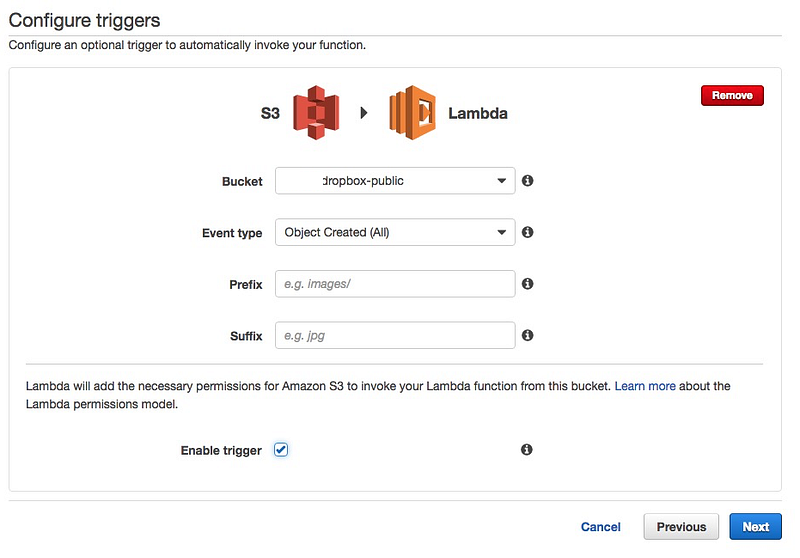The height and width of the screenshot is (558, 800).
Task: Open the info icon next to Bucket
Action: tap(528, 181)
